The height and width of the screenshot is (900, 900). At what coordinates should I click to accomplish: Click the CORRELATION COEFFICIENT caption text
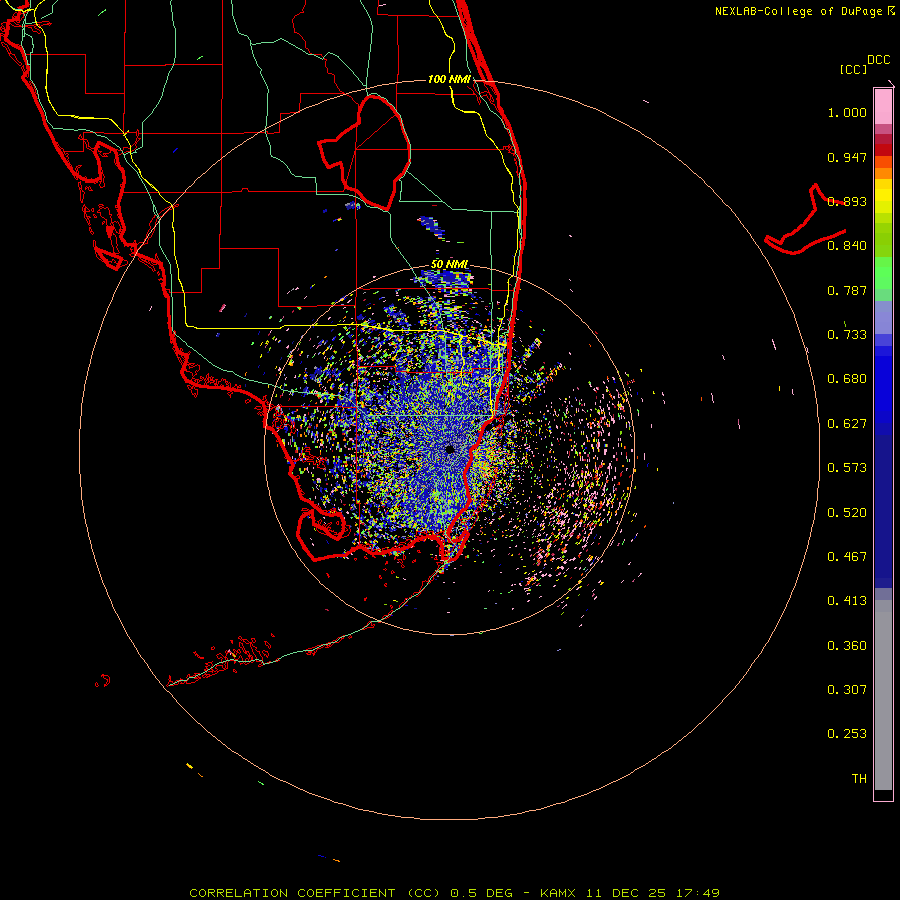[x=292, y=893]
